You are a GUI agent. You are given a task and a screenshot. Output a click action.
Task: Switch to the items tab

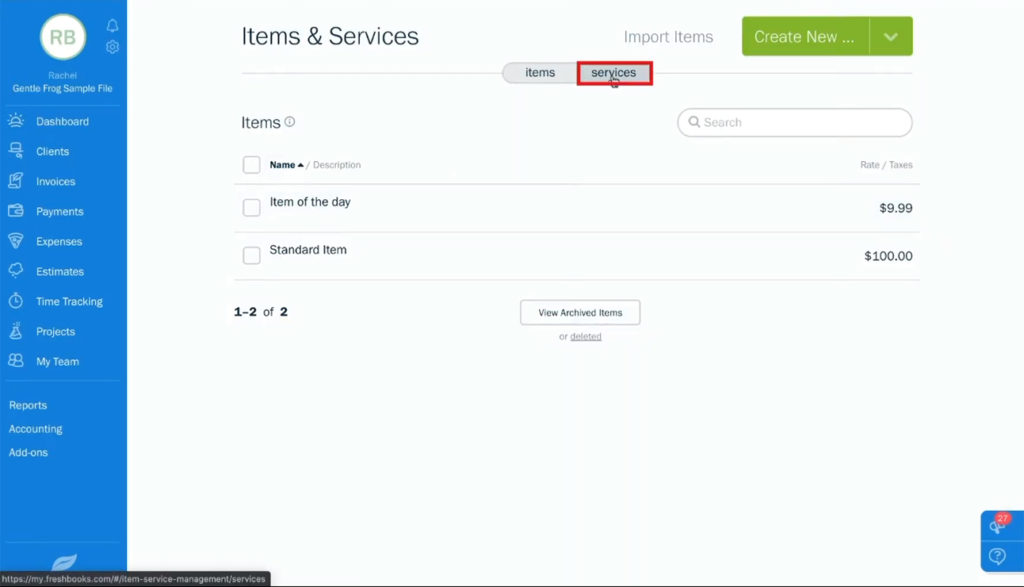click(x=539, y=72)
